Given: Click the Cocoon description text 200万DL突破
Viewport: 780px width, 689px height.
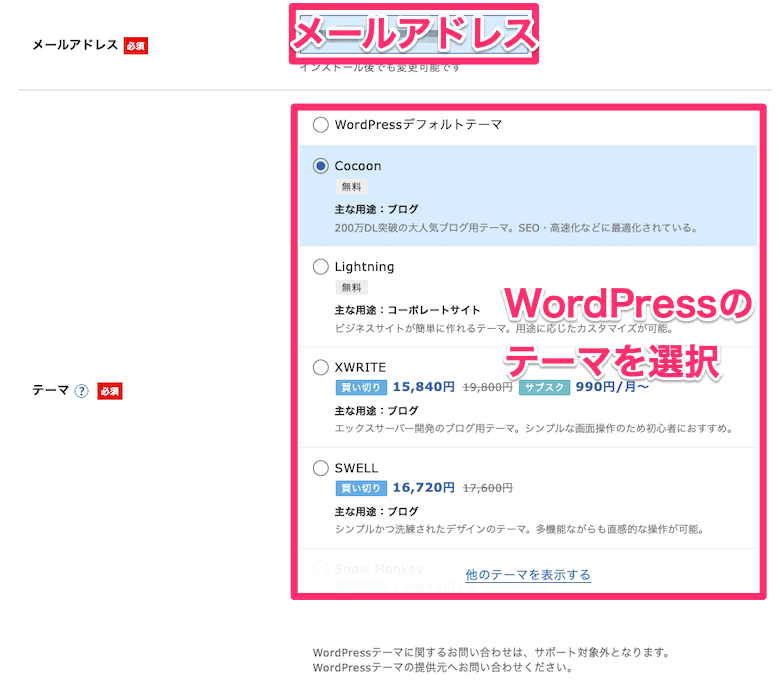Looking at the screenshot, I should [516, 228].
